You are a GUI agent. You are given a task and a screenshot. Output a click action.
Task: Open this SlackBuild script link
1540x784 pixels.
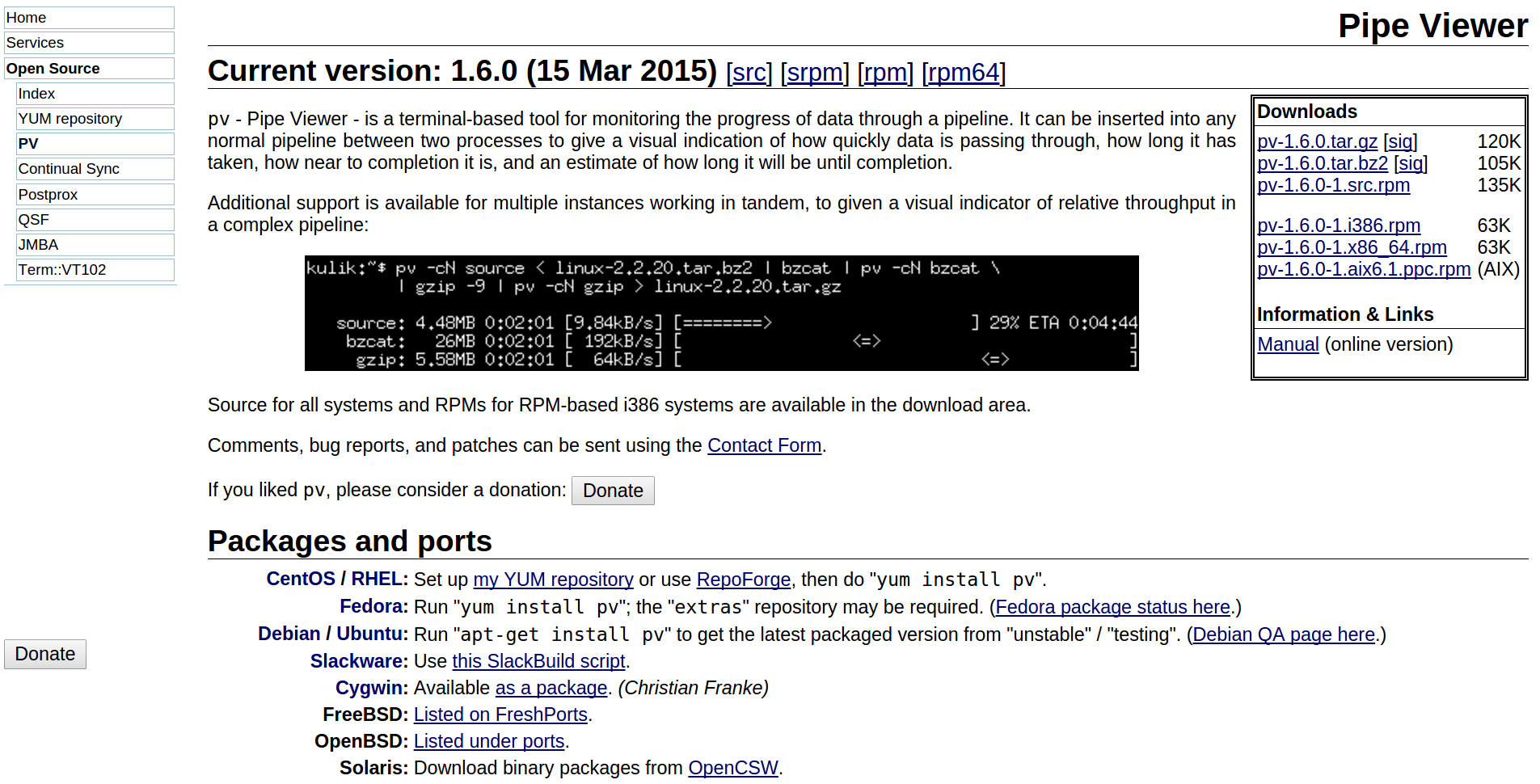tap(538, 661)
